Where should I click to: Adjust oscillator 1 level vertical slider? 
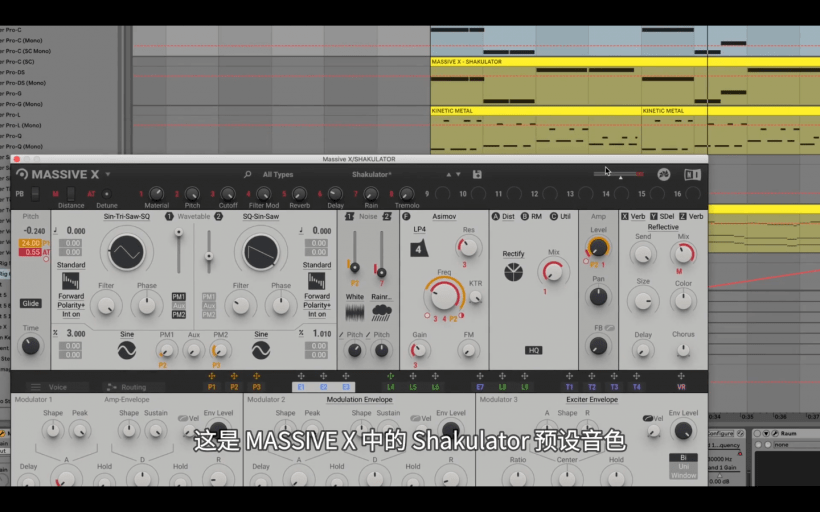[179, 232]
